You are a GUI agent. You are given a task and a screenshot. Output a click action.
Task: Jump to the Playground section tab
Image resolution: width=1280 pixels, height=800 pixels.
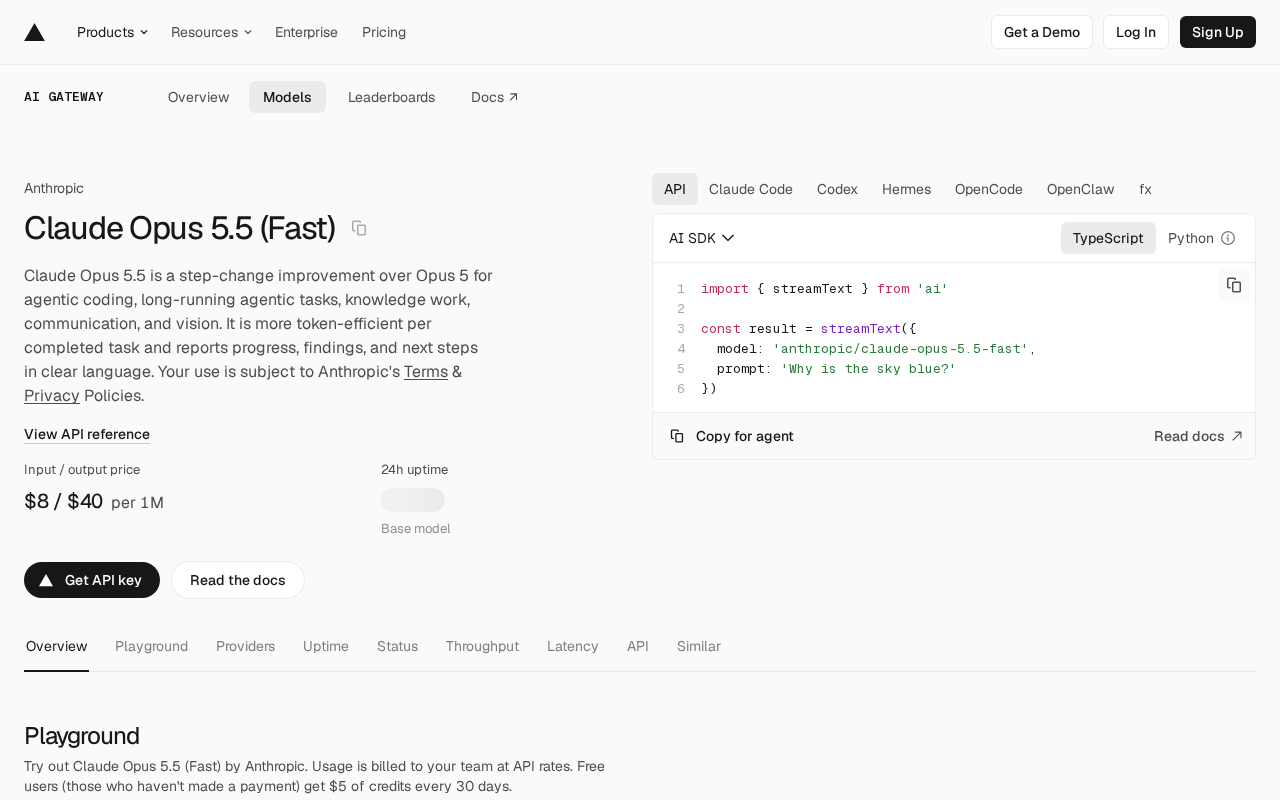pos(151,646)
